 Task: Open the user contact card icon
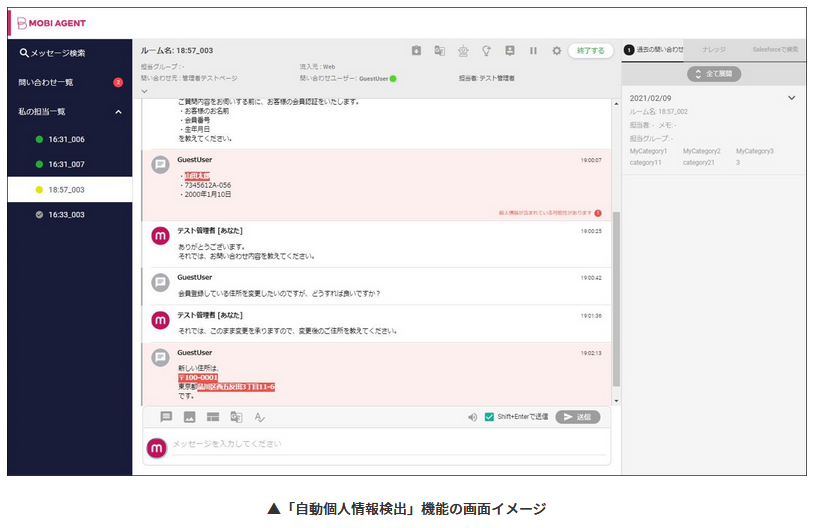point(510,50)
